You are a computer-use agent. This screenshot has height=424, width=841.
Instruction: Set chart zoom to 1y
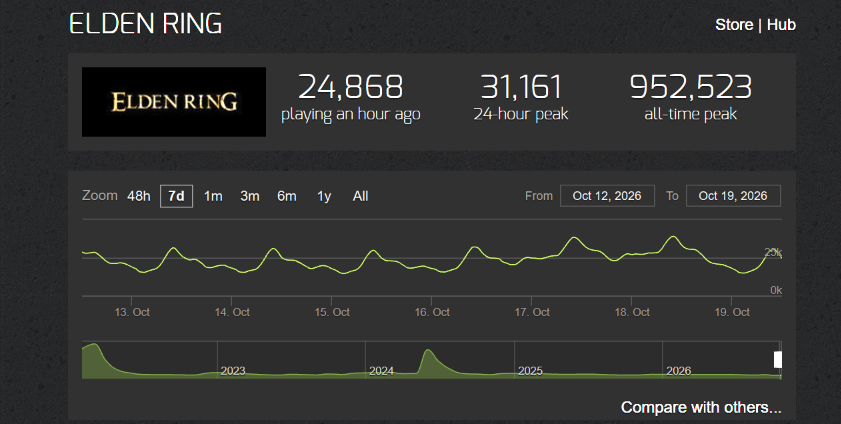click(x=324, y=196)
